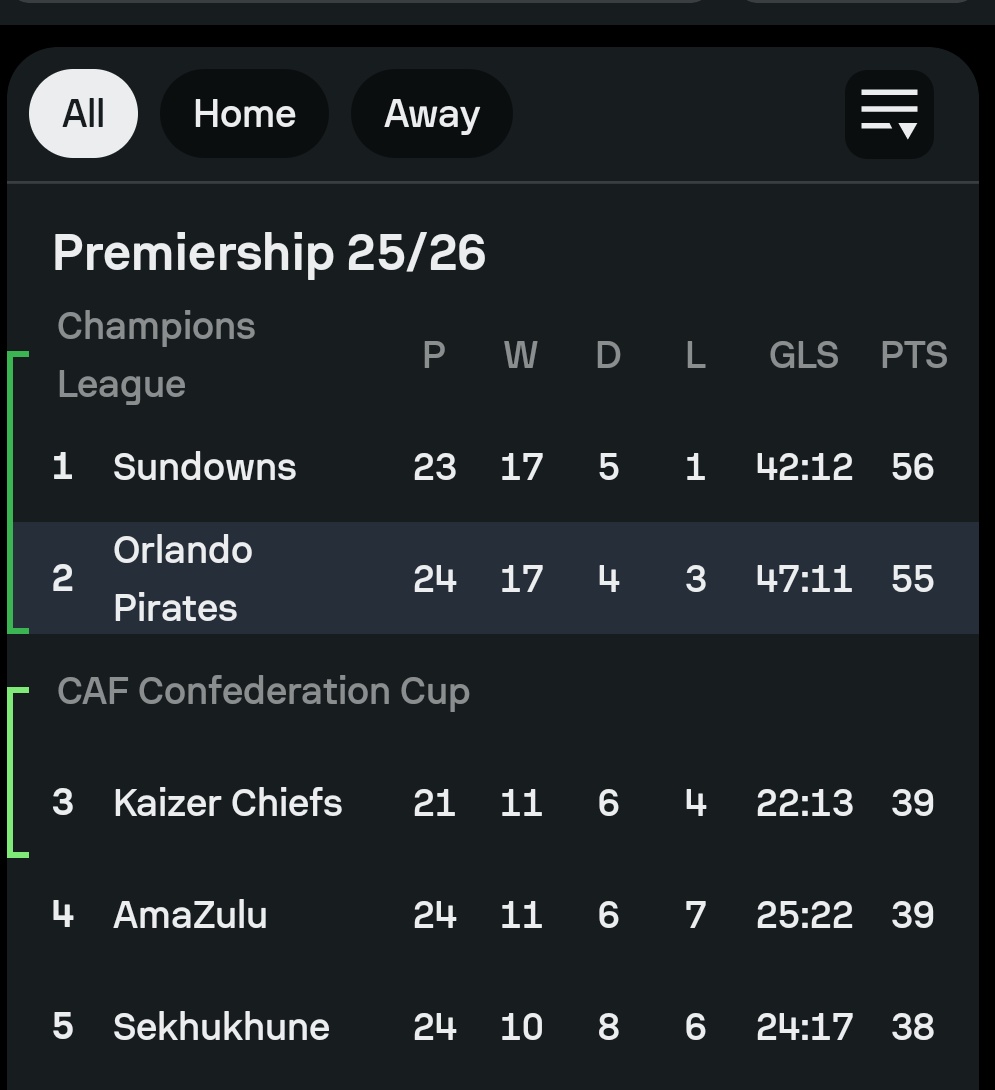Click Orlando Pirates goals 47:11
Image resolution: width=995 pixels, height=1090 pixels.
point(804,578)
